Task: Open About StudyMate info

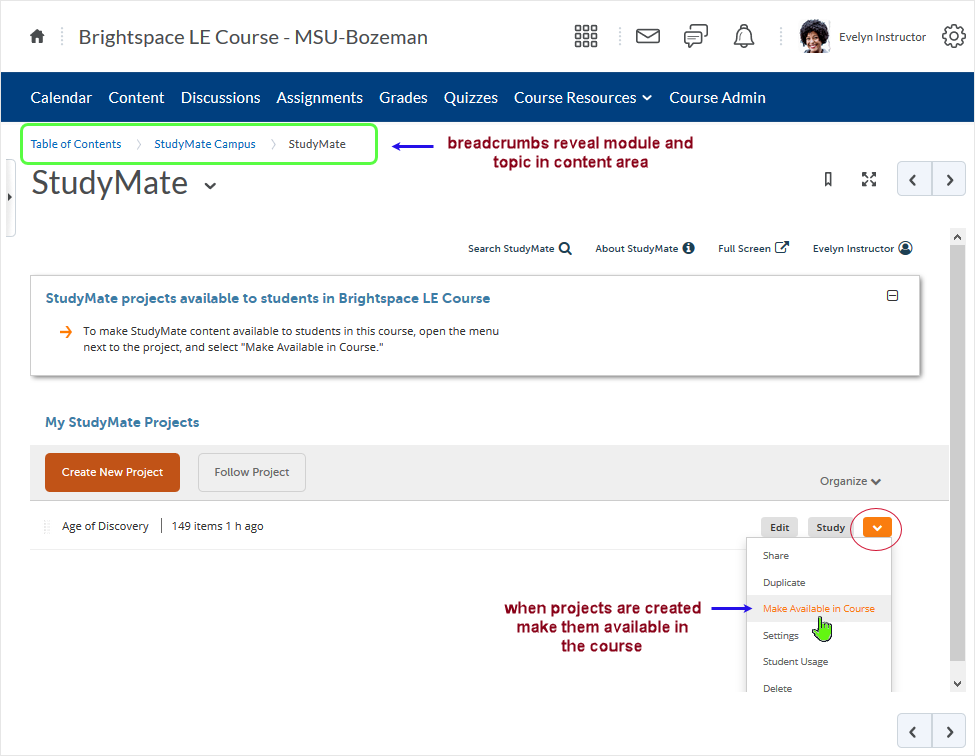Action: click(645, 249)
